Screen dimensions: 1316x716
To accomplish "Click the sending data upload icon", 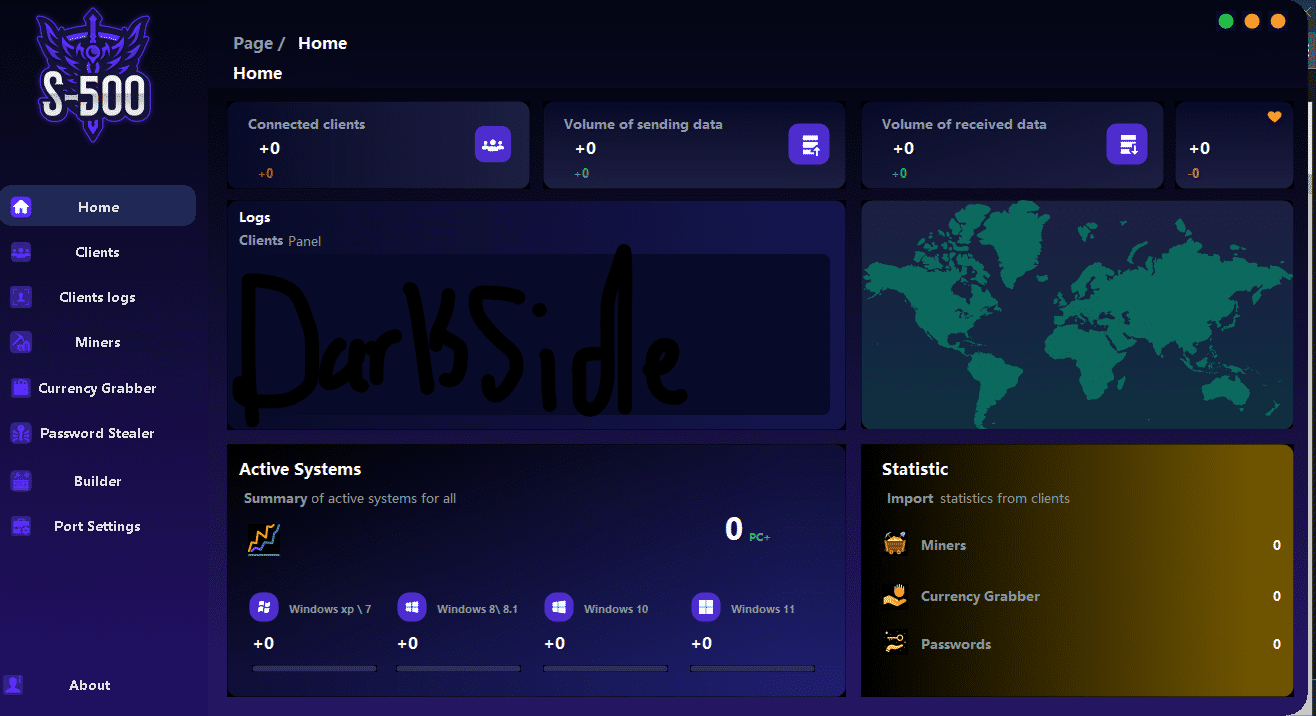I will pyautogui.click(x=809, y=145).
